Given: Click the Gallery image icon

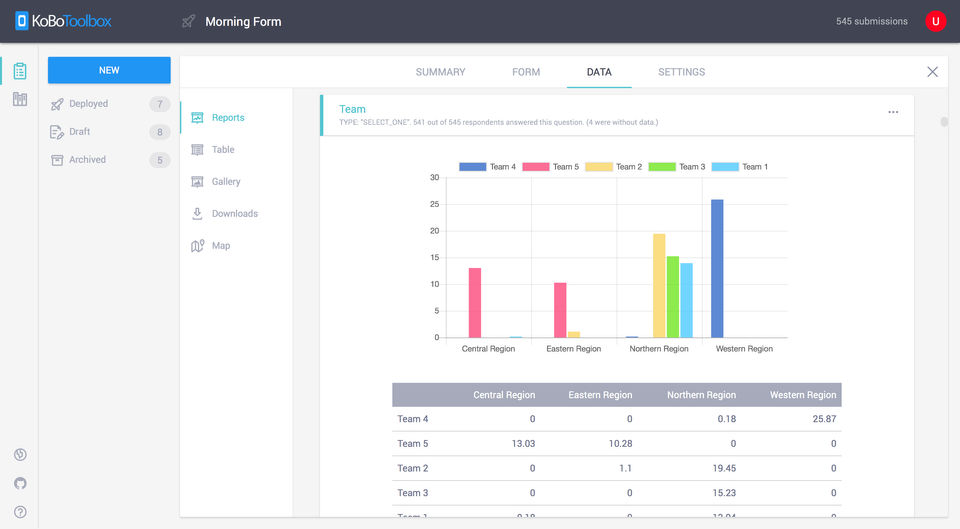Looking at the screenshot, I should (197, 182).
